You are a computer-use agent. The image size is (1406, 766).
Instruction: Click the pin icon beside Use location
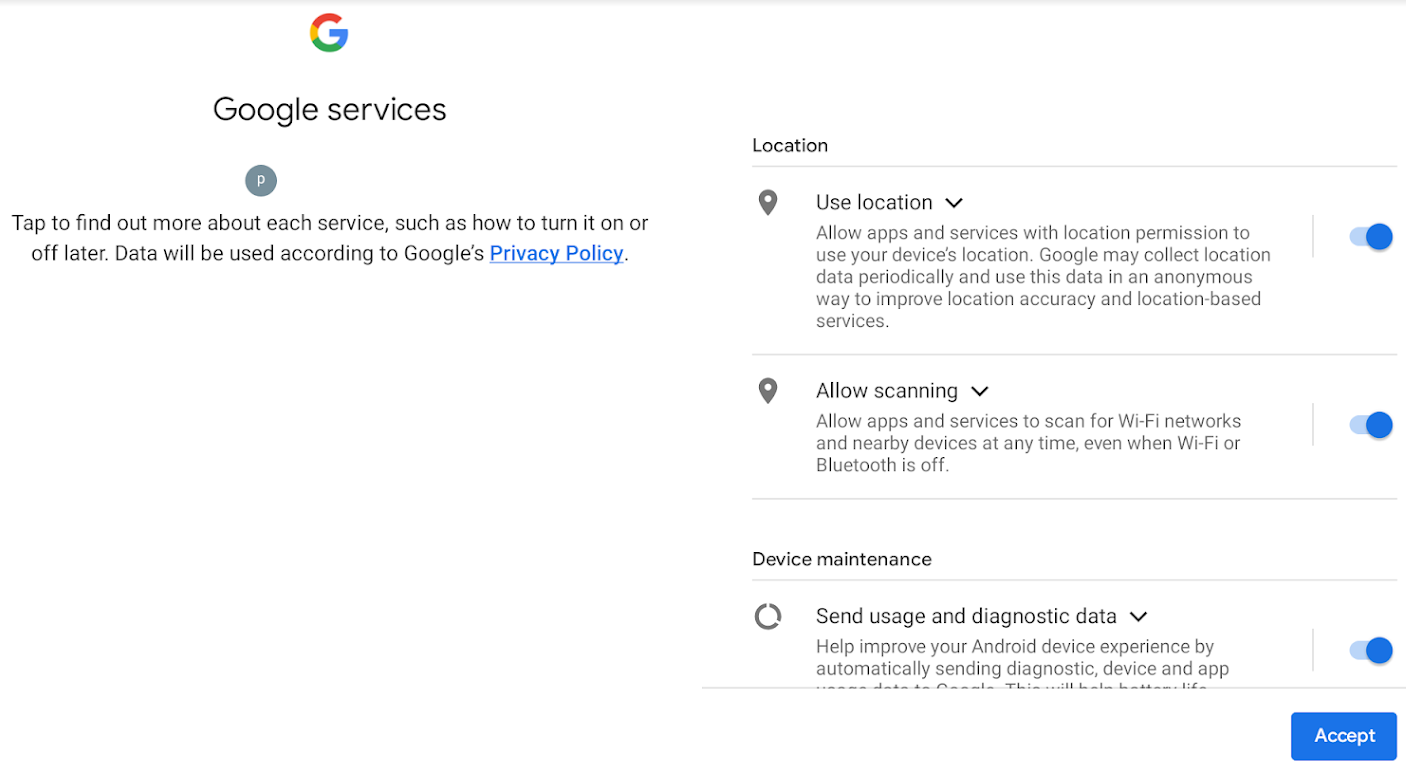coord(768,203)
